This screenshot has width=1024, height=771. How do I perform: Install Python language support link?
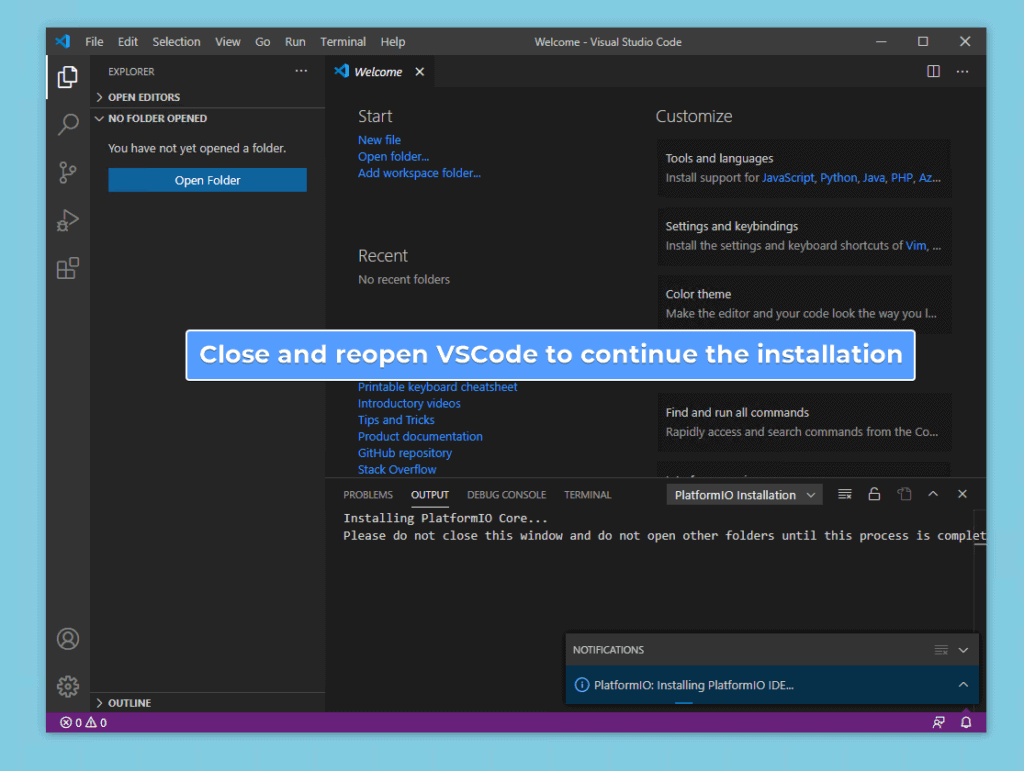pos(839,178)
